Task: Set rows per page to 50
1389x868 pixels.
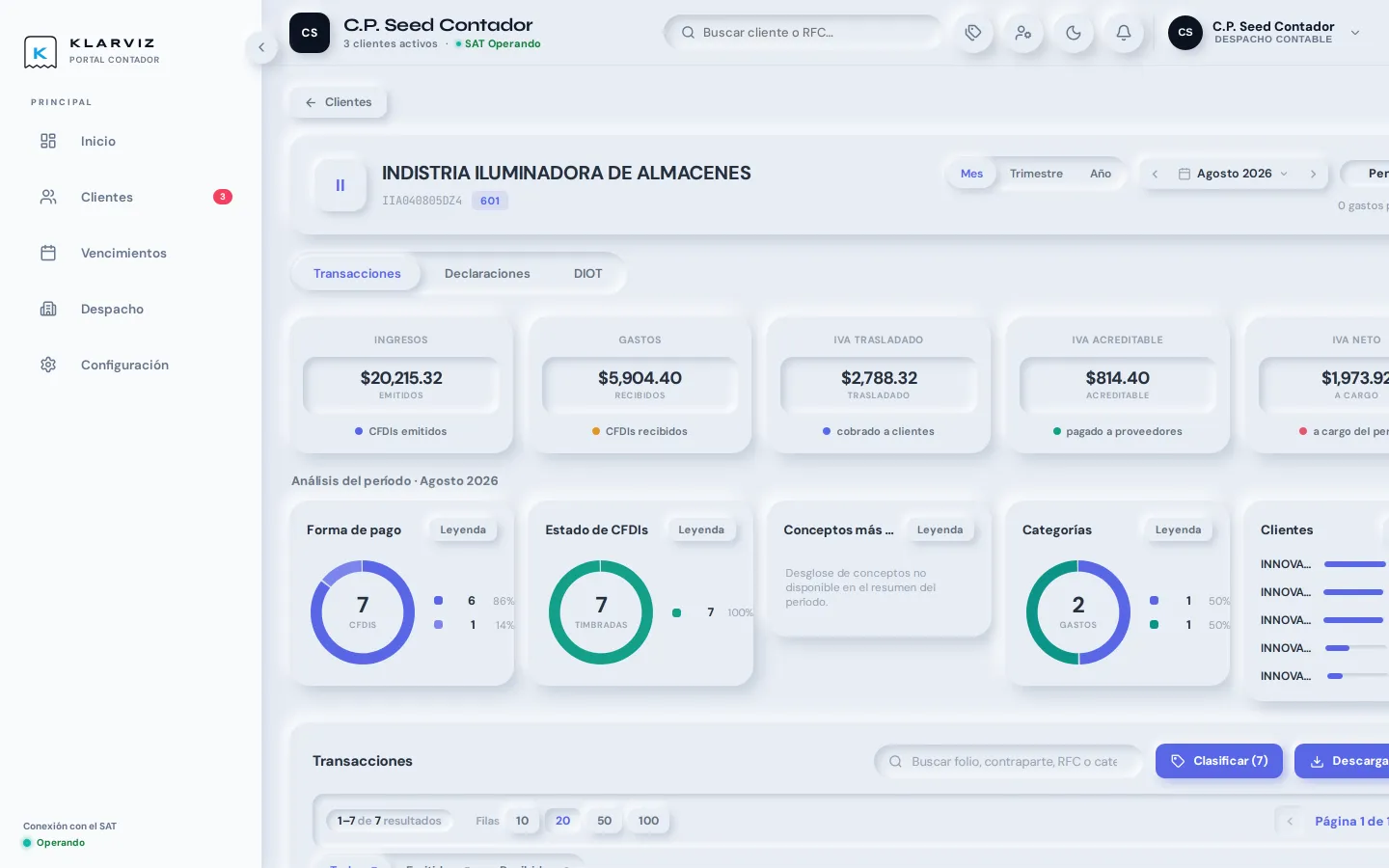Action: pos(604,821)
